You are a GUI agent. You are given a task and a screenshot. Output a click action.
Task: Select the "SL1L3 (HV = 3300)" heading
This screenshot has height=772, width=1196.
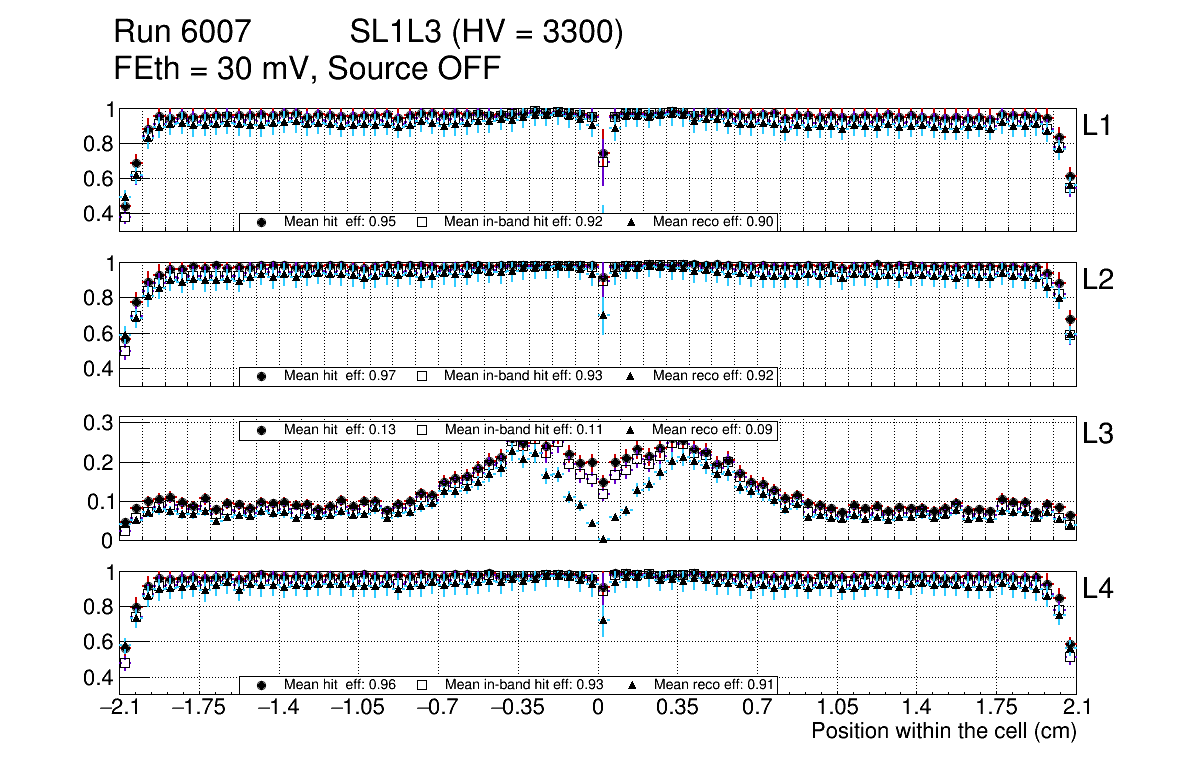pyautogui.click(x=486, y=33)
